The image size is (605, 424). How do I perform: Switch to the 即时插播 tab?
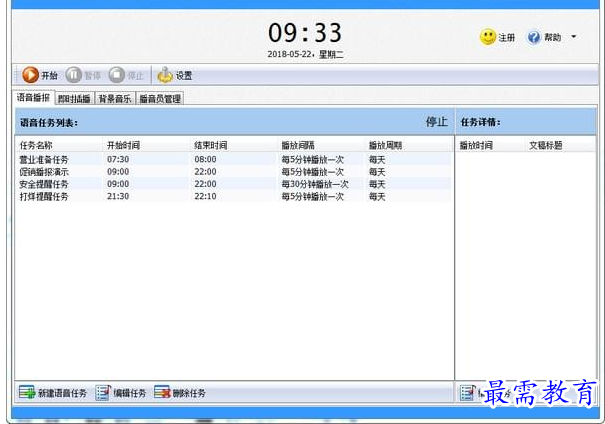pos(74,99)
